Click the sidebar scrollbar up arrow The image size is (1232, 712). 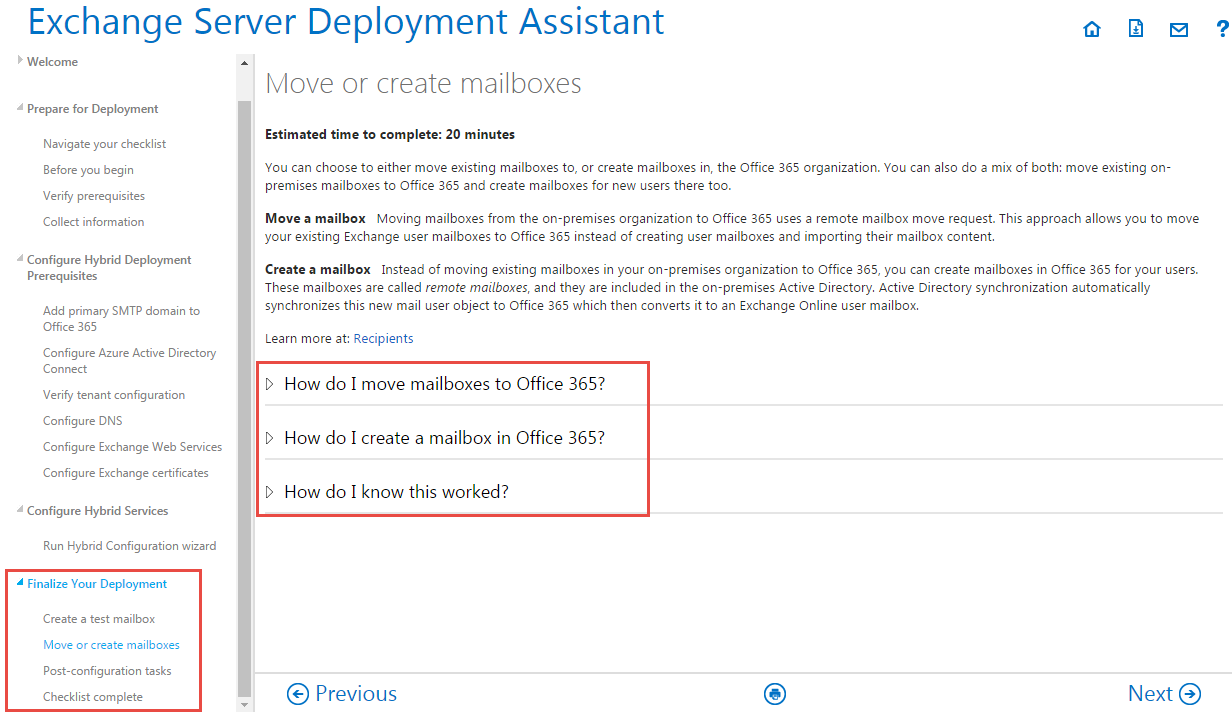244,62
